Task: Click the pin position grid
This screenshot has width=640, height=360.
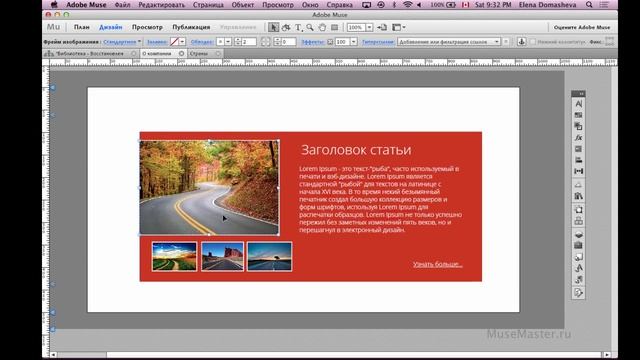Action: tap(609, 42)
